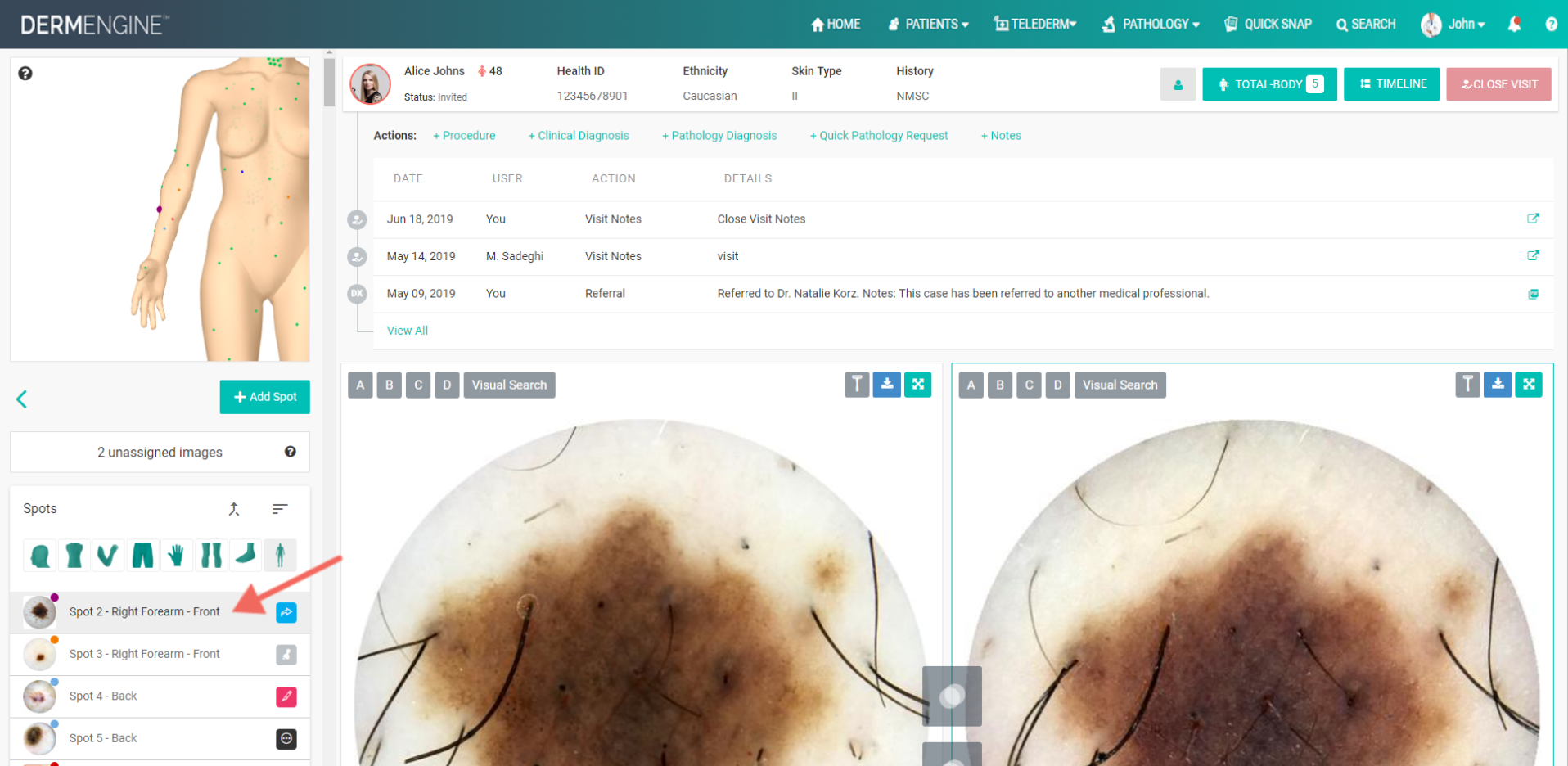The image size is (1568, 766).
Task: Filter spots by arm region icon
Action: click(x=108, y=556)
